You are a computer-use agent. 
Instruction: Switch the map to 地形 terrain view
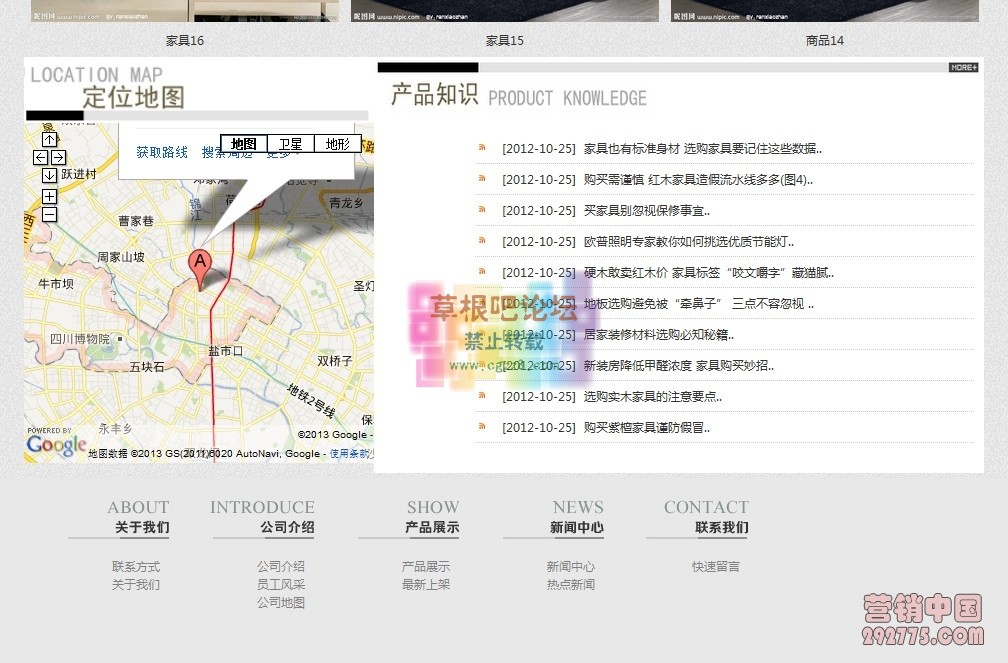336,143
